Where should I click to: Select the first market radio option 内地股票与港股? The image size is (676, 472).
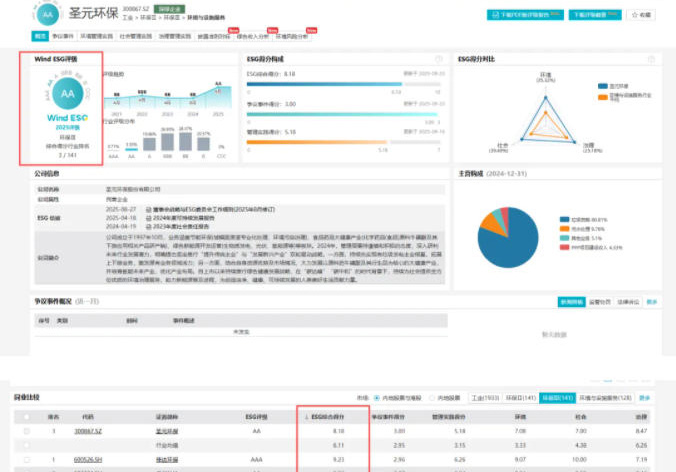377,398
